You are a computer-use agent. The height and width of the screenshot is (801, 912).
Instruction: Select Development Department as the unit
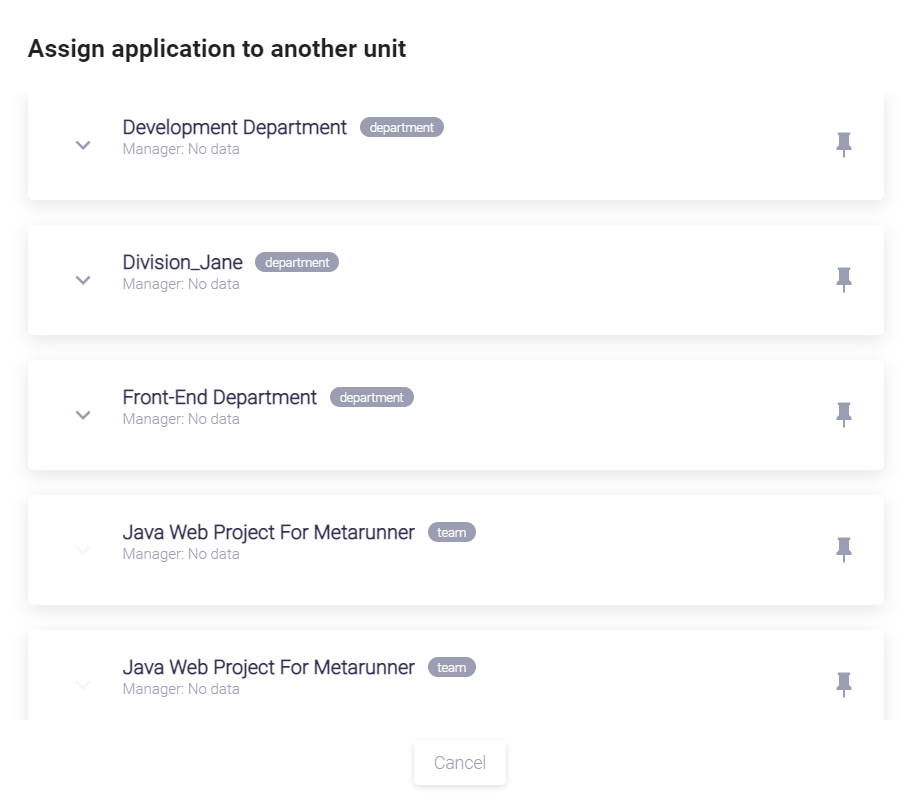coord(234,128)
